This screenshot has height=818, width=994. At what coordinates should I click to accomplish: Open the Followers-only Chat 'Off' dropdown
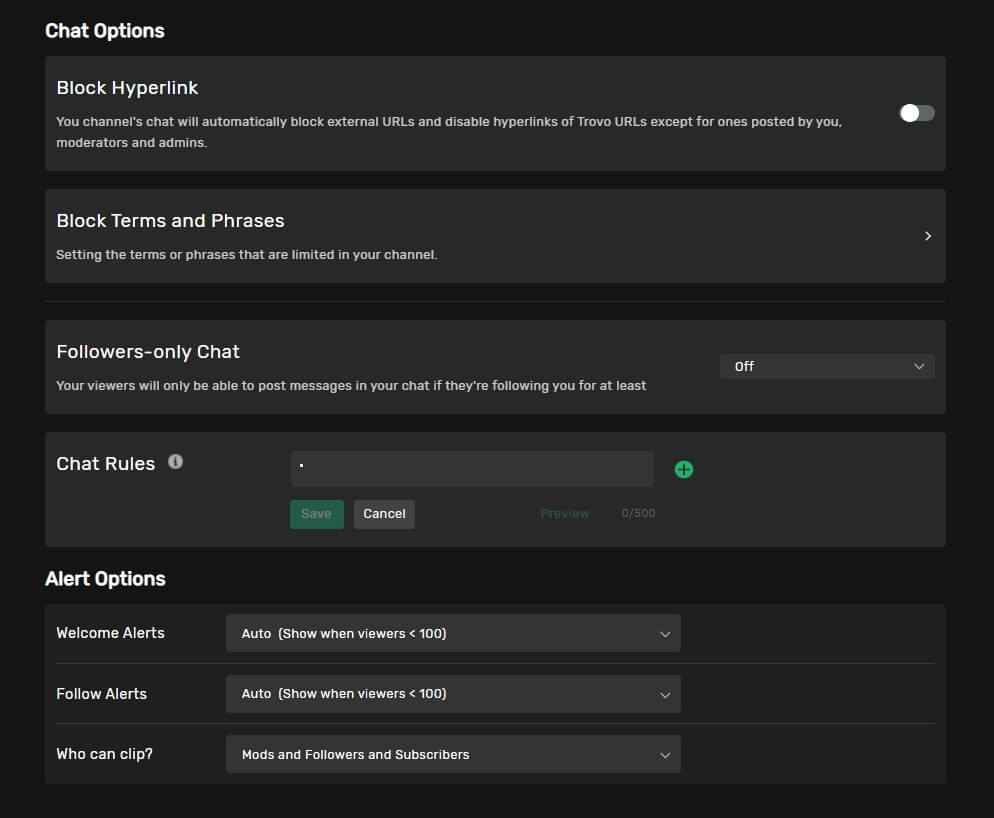826,367
